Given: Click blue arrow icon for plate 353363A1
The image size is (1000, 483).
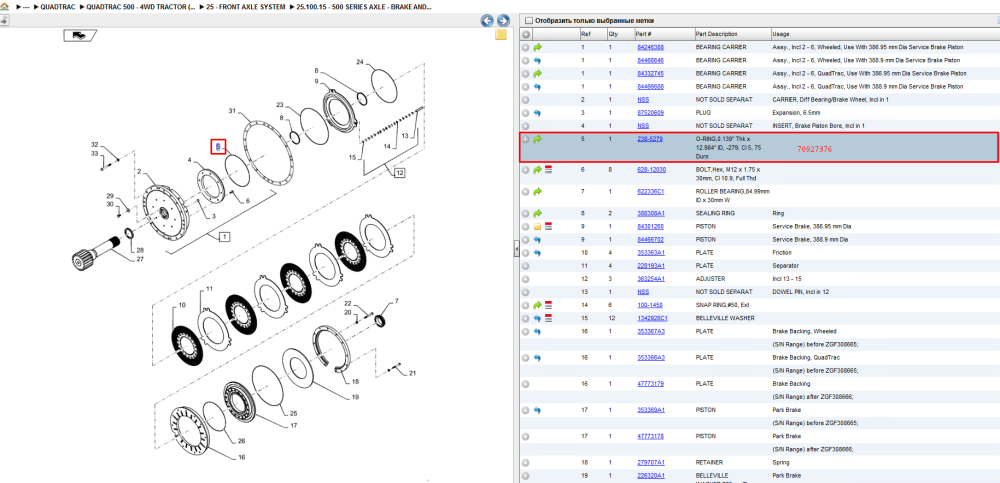Looking at the screenshot, I should pyautogui.click(x=538, y=253).
